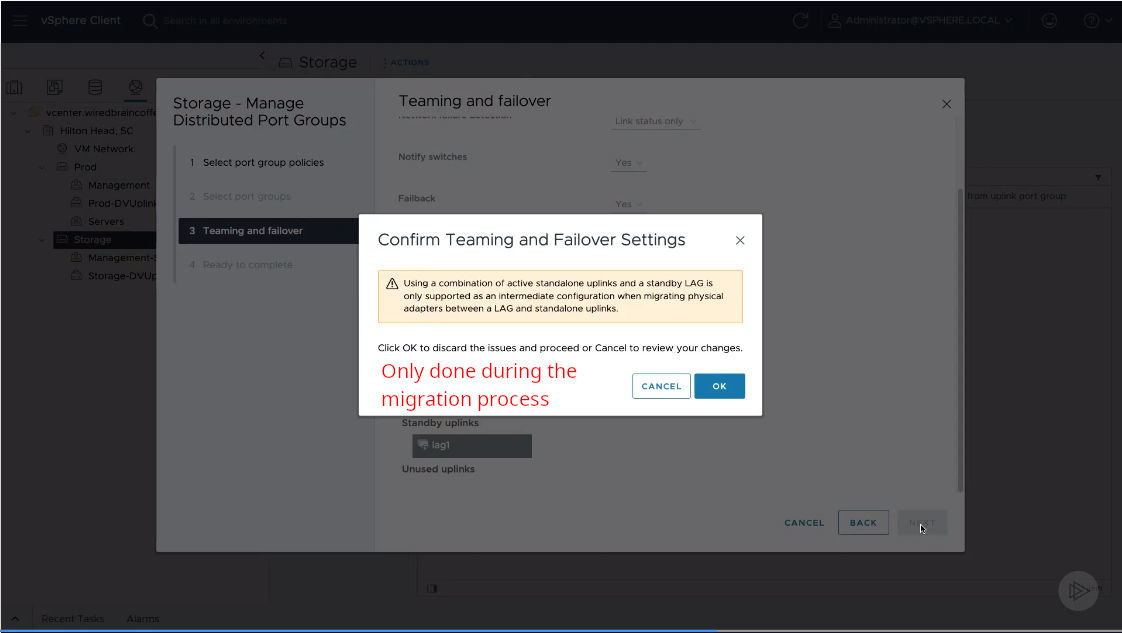1122x633 pixels.
Task: Open the Failback dropdown
Action: click(x=628, y=204)
